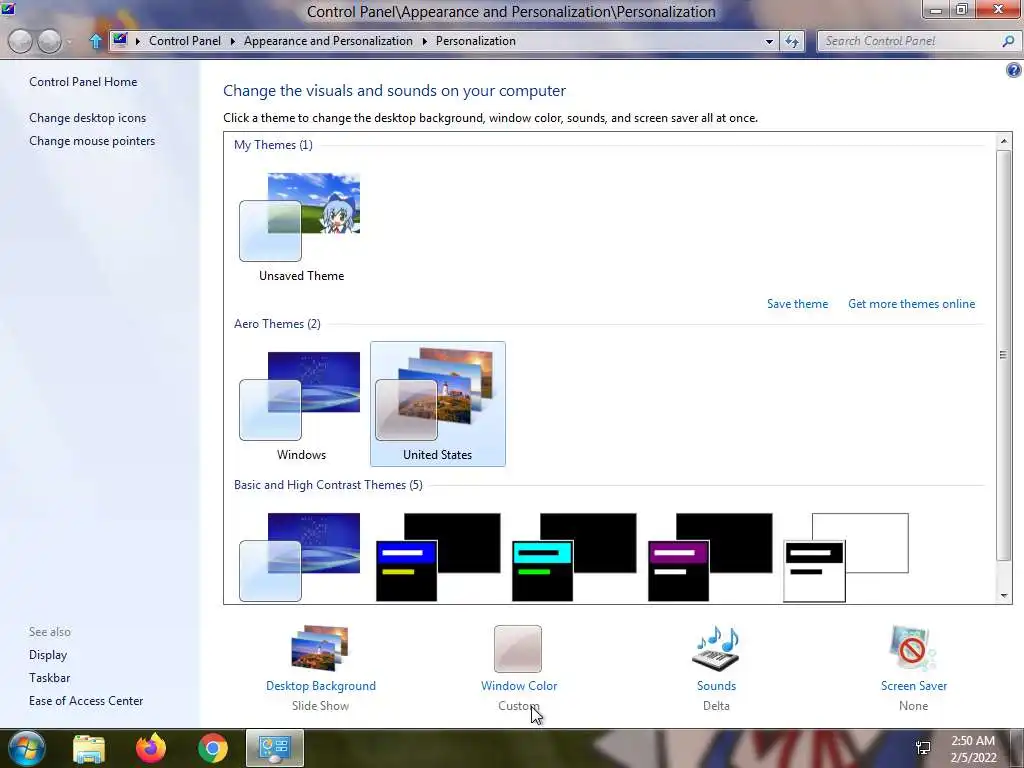1024x768 pixels.
Task: Select the purple high contrast black theme
Action: [x=710, y=557]
